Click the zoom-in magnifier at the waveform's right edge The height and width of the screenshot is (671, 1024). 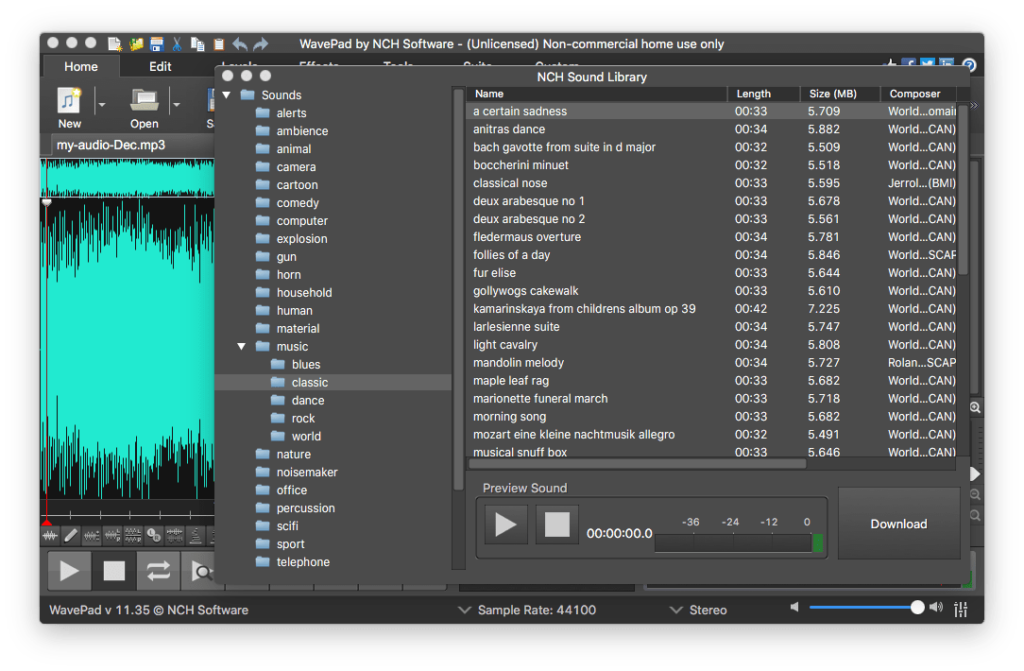point(975,408)
